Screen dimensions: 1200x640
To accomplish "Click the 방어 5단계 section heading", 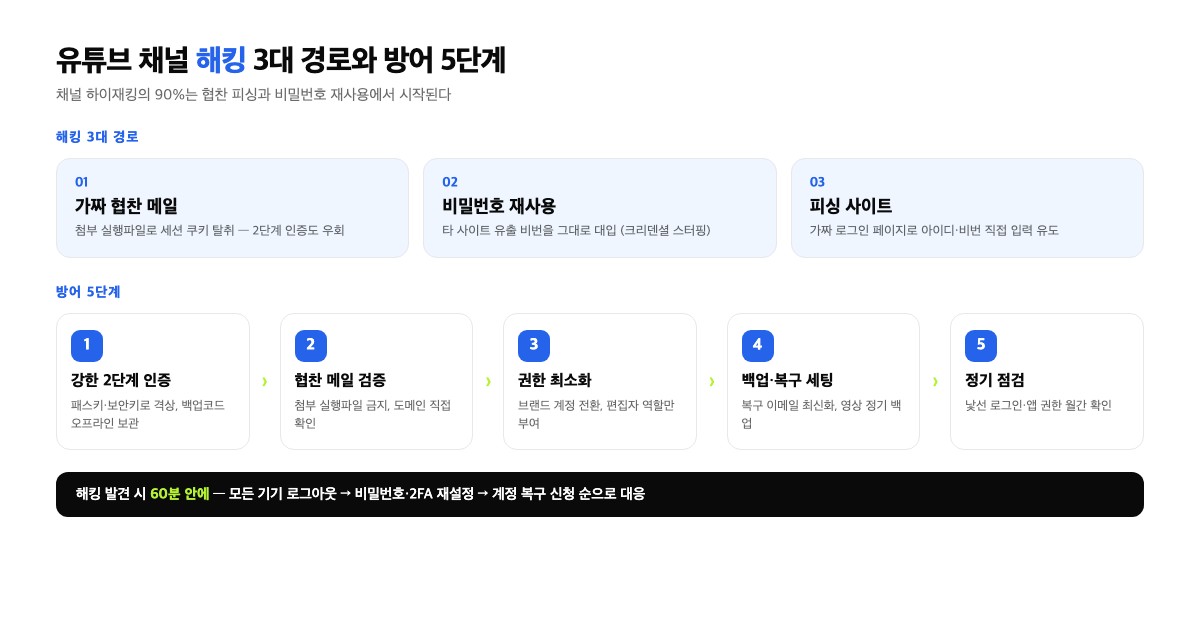I will (88, 292).
